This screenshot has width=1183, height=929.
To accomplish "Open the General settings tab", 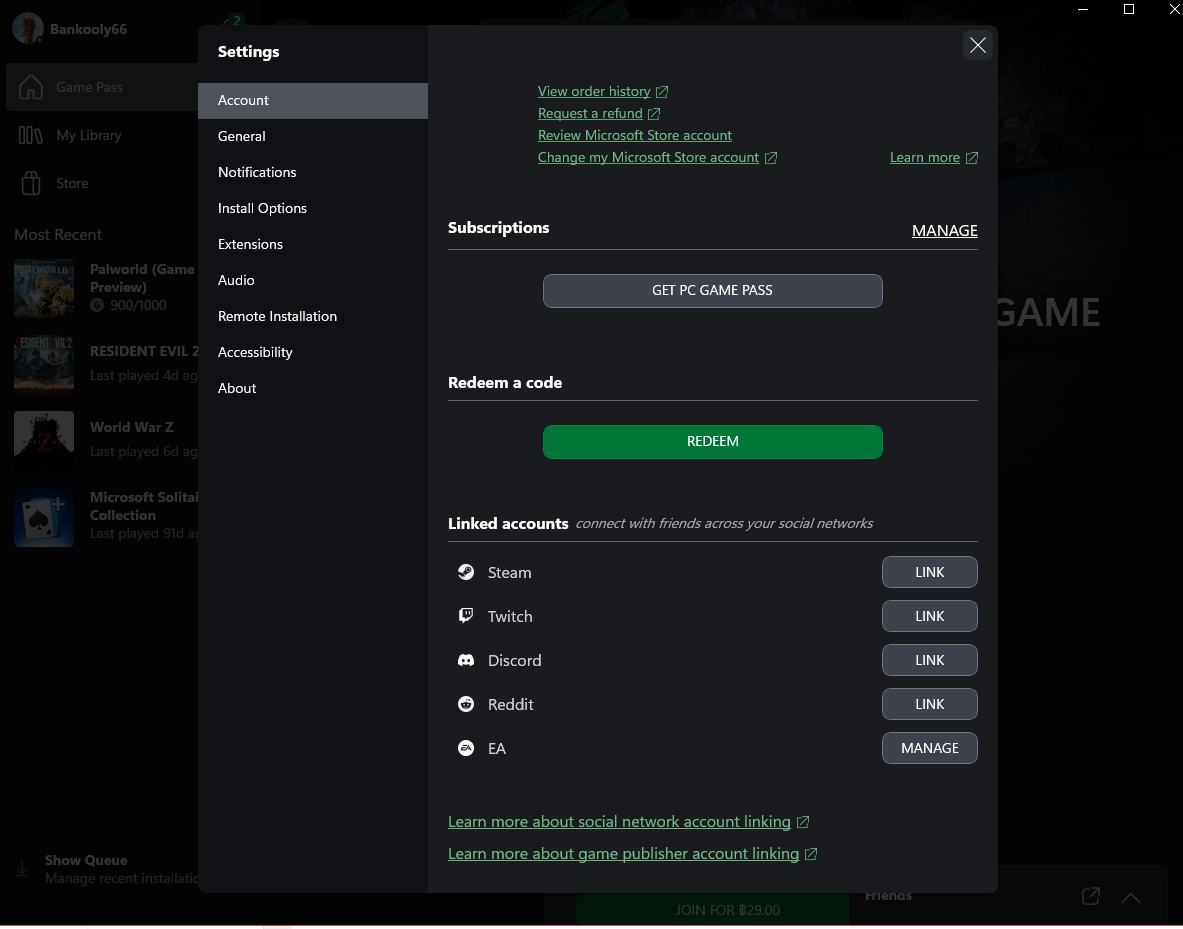I will point(312,137).
